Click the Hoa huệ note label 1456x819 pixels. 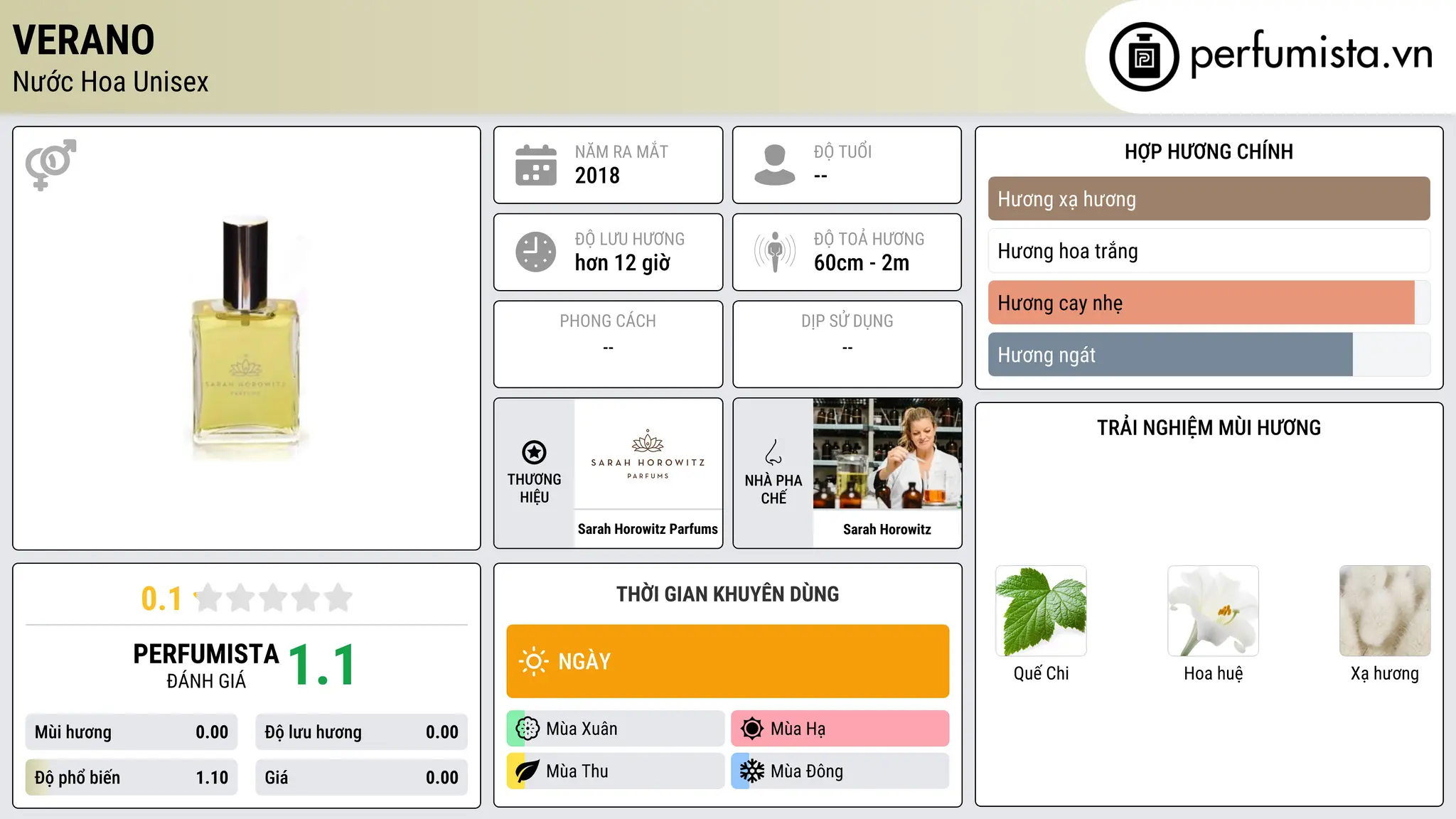click(x=1213, y=673)
